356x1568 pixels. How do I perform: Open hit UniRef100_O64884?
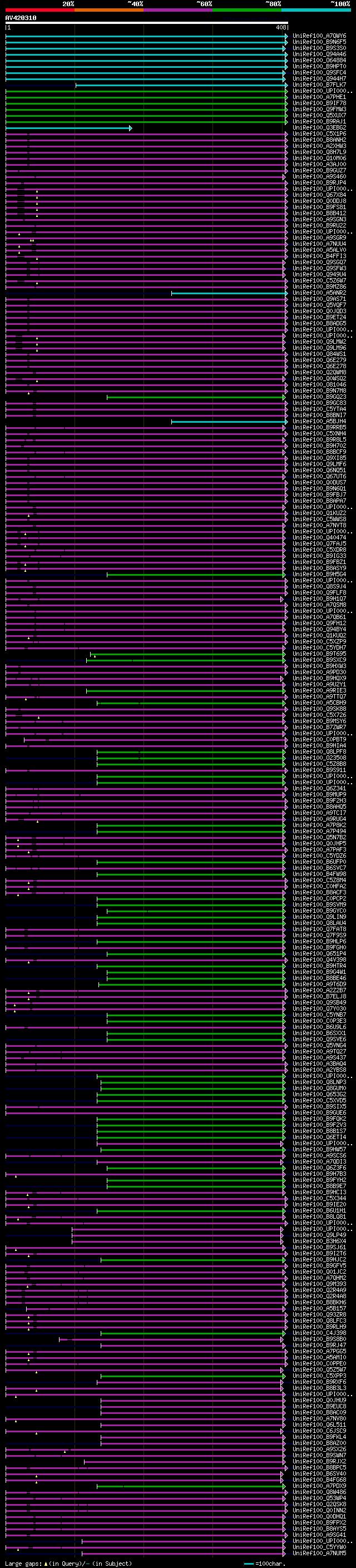[x=319, y=60]
